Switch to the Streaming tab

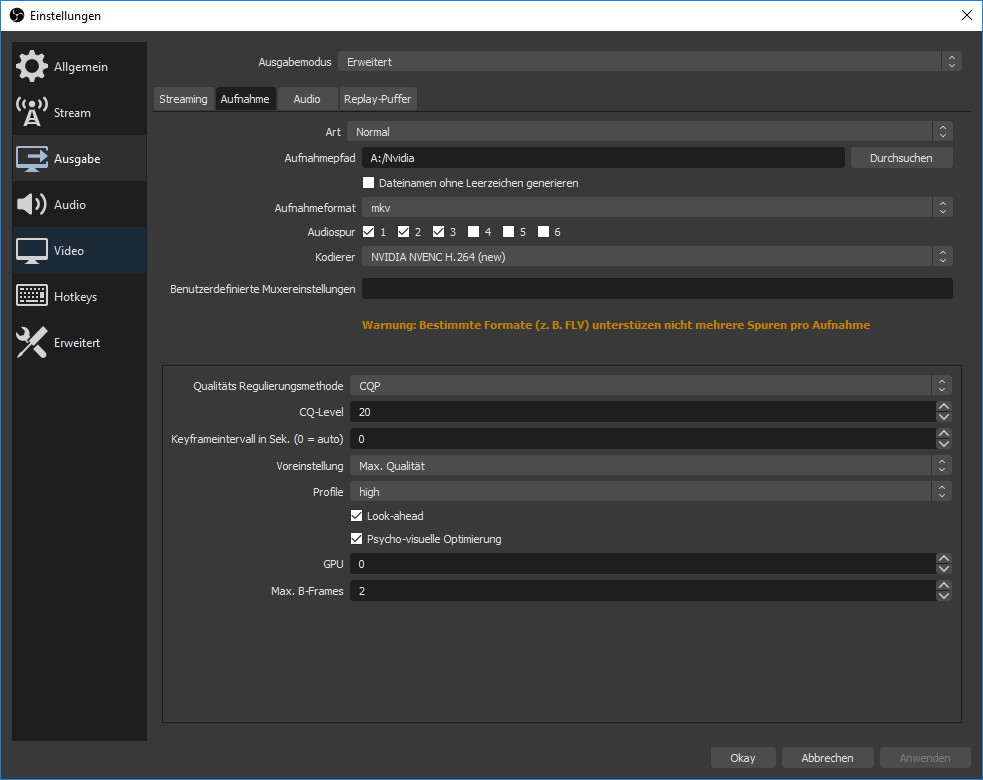click(183, 99)
